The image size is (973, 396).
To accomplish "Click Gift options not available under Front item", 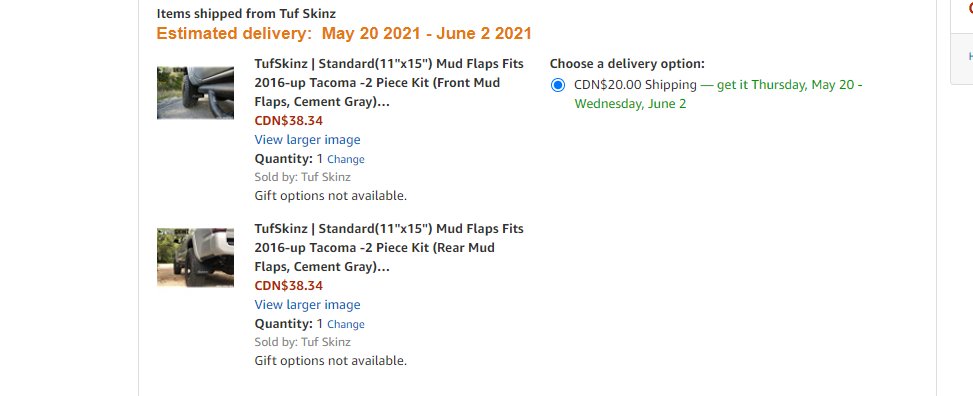I will (331, 196).
